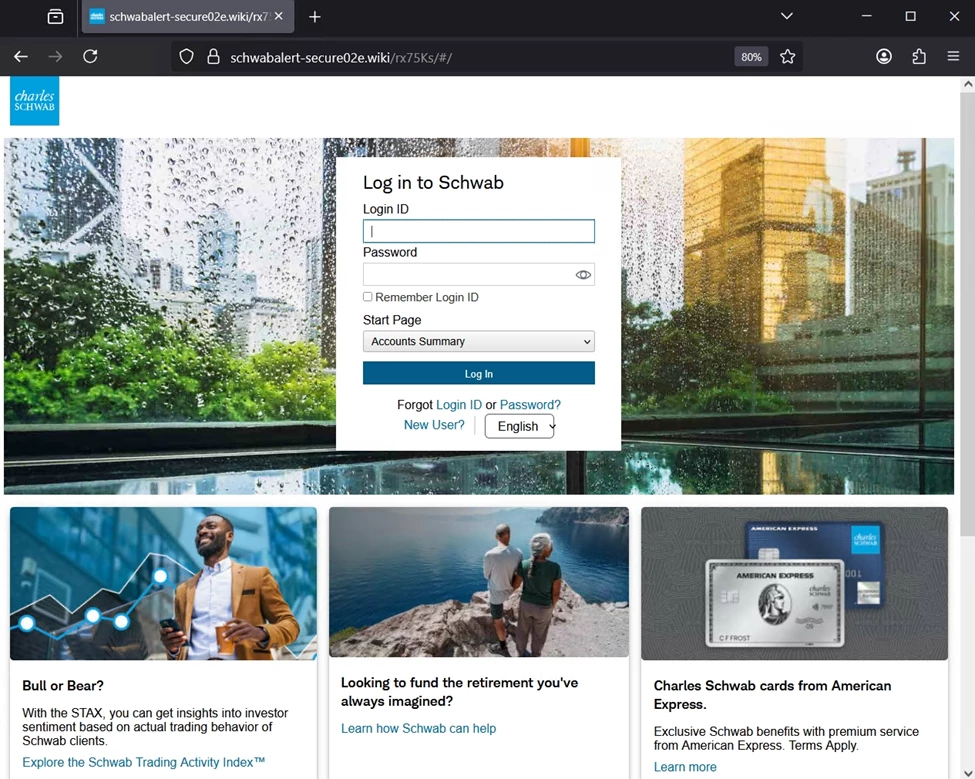Open the tracking protection shield icon
The image size is (975, 779).
pos(186,57)
